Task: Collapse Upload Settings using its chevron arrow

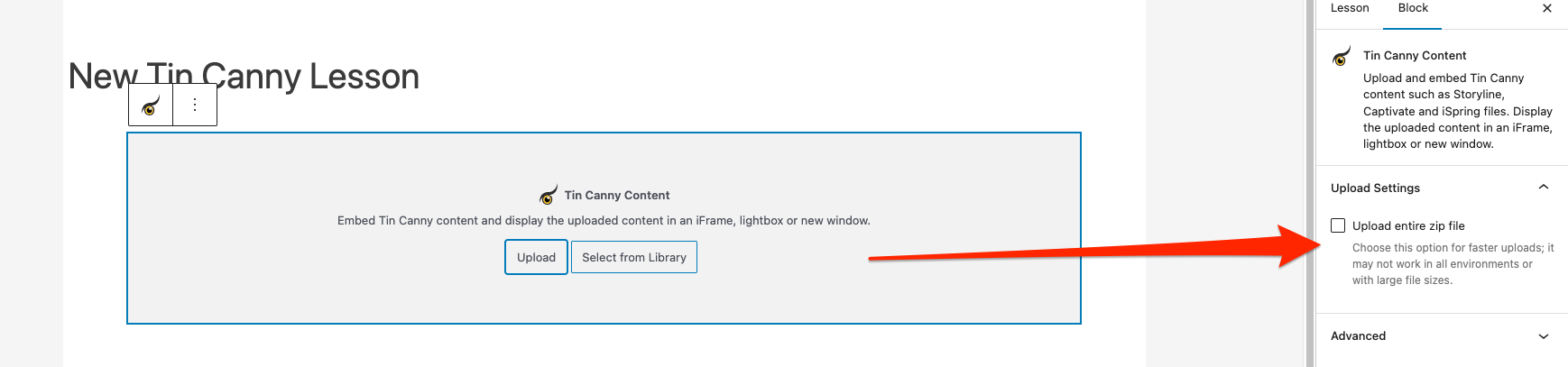Action: tap(1543, 188)
